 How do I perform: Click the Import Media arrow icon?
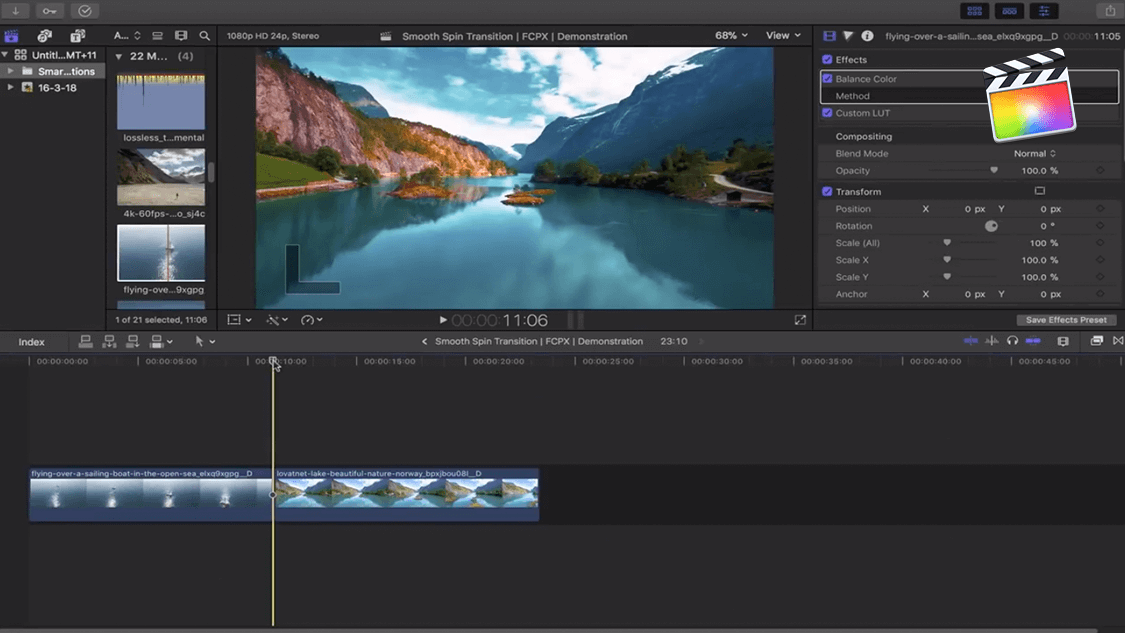(16, 11)
